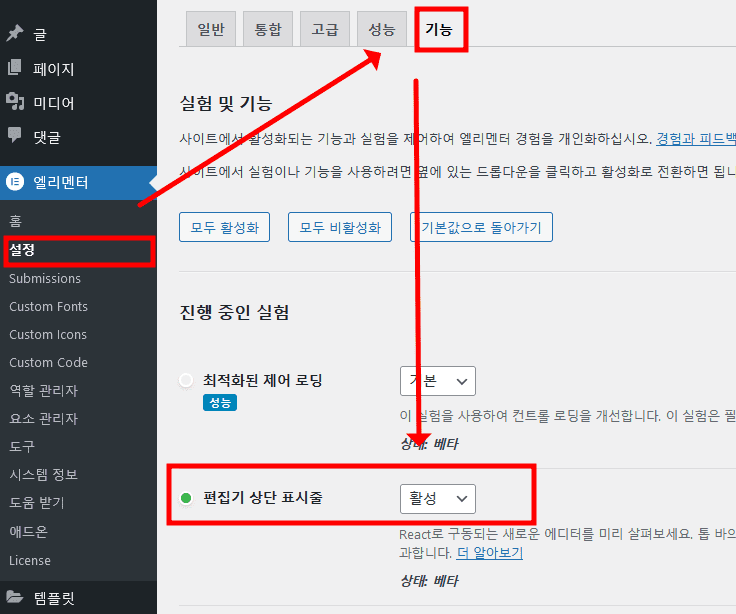Click the comment bubble icon next to 댓글
736x614 pixels.
(15, 135)
